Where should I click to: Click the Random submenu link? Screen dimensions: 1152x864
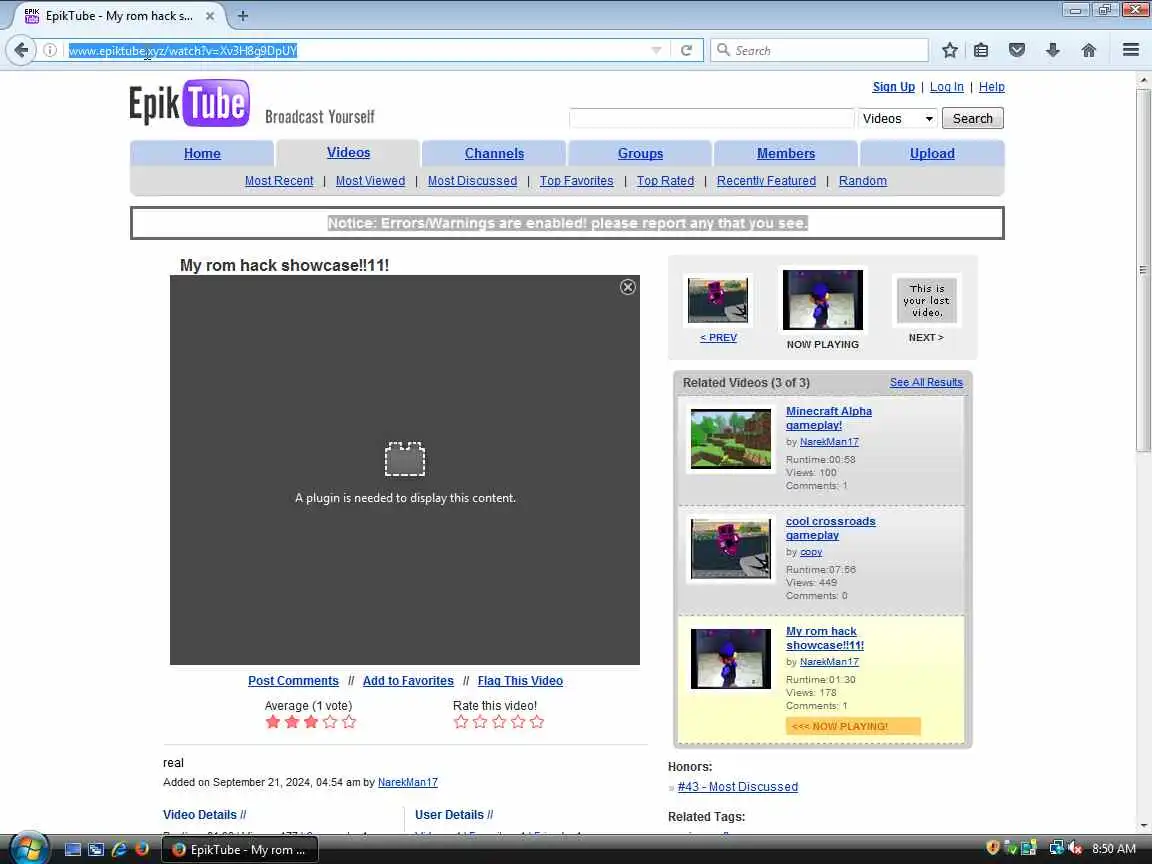point(863,181)
